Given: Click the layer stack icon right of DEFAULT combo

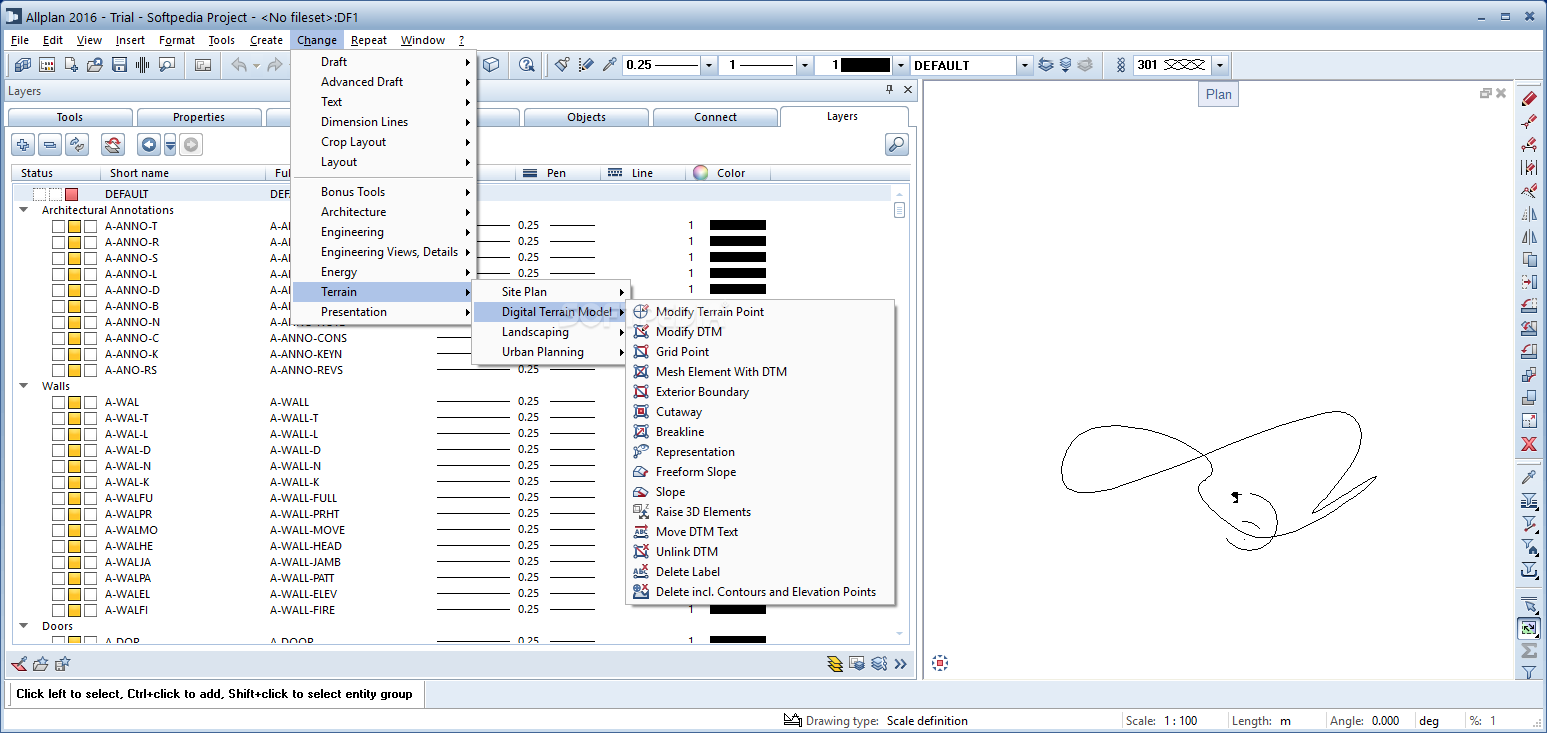Looking at the screenshot, I should 1046,65.
